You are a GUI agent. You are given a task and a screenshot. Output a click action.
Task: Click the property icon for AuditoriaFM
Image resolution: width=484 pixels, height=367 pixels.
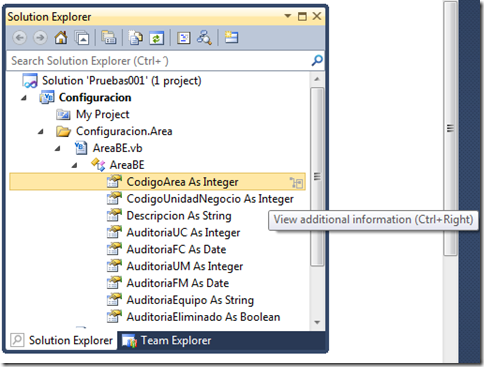pos(114,283)
